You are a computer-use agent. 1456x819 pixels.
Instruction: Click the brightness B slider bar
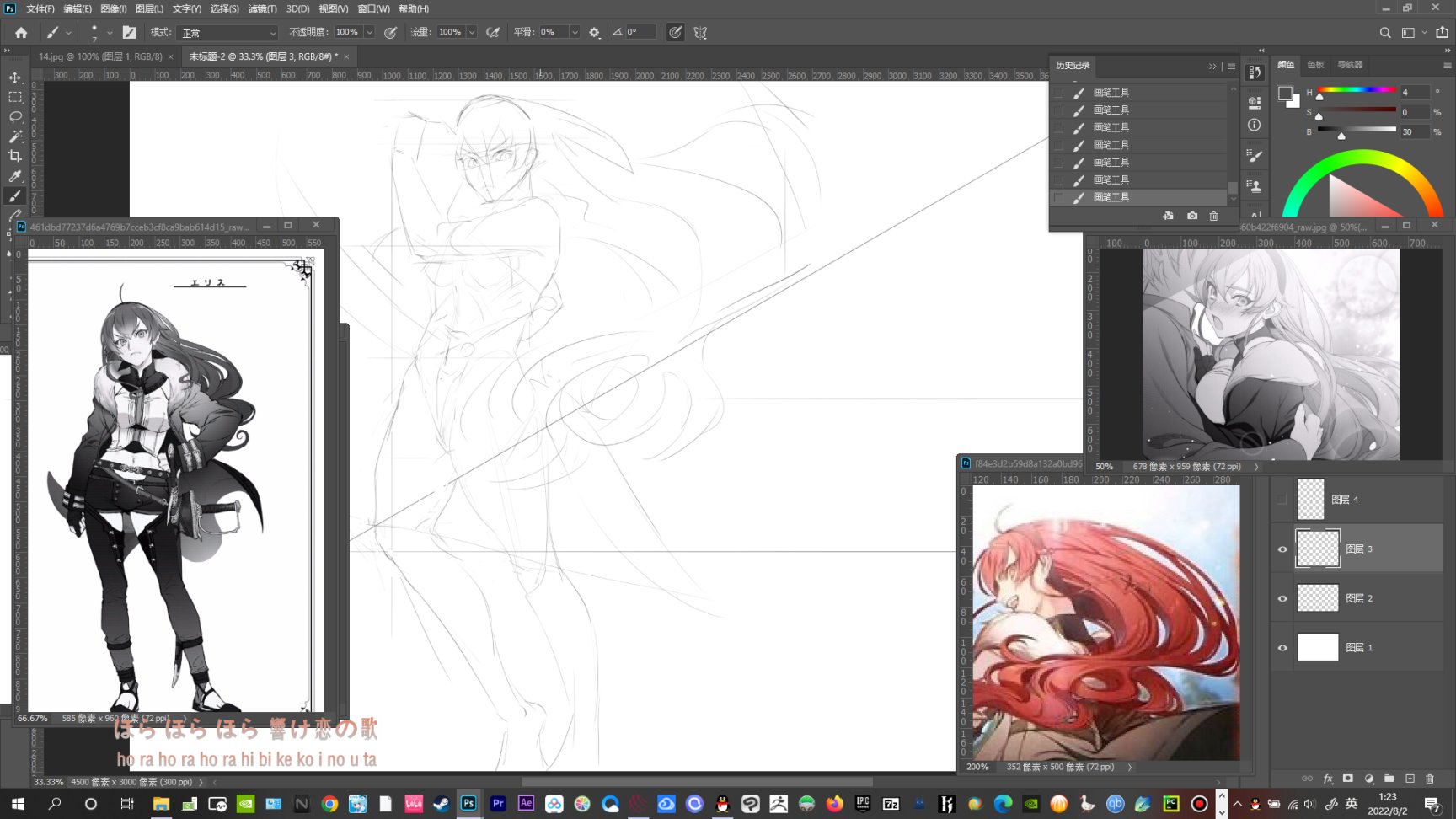click(x=1357, y=130)
